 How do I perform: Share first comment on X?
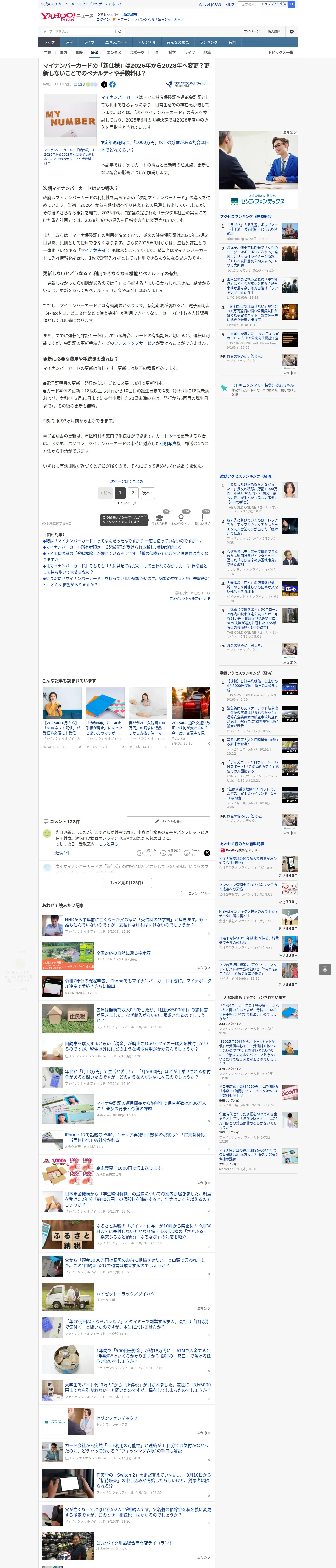(x=207, y=853)
